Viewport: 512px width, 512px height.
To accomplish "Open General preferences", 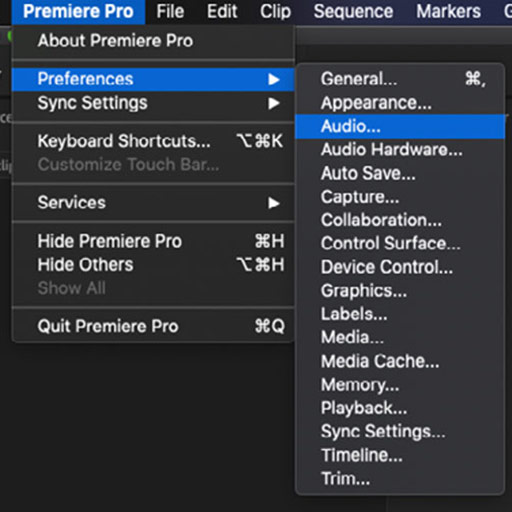I will point(400,79).
